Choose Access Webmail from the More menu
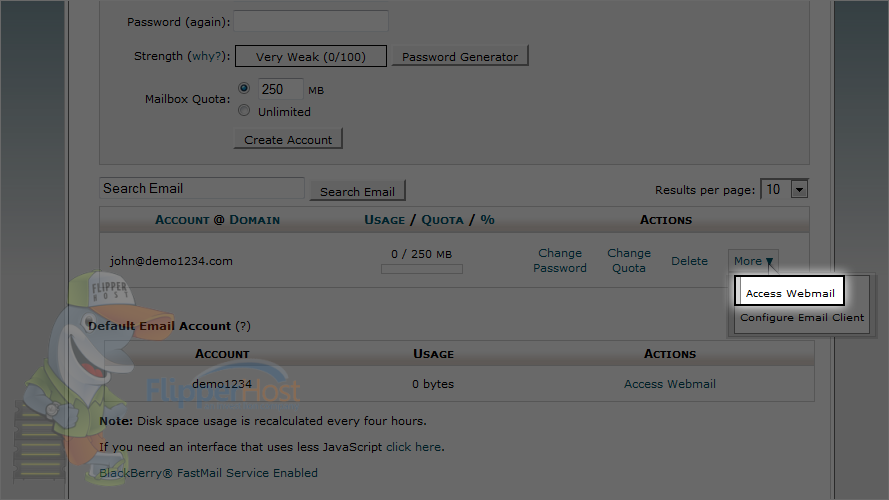889x500 pixels. tap(790, 293)
